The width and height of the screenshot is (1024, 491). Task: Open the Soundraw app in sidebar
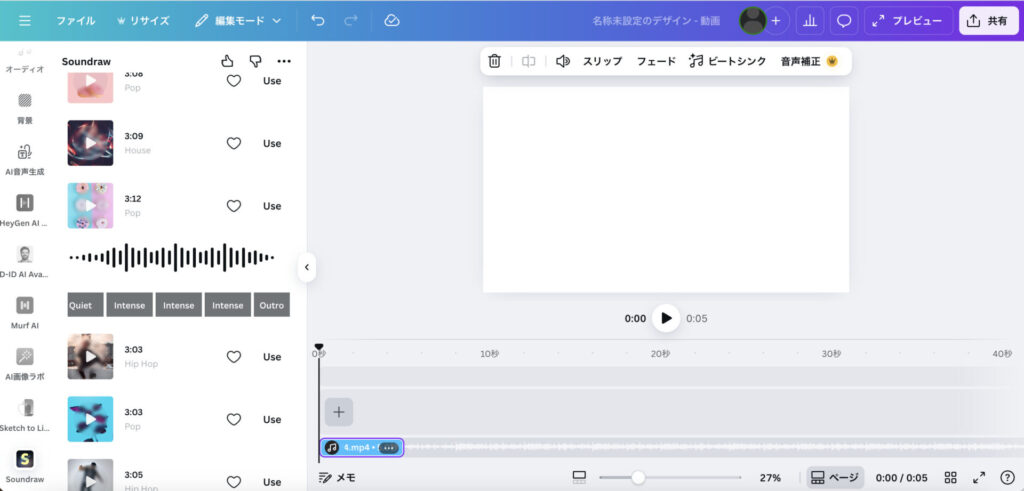coord(25,460)
